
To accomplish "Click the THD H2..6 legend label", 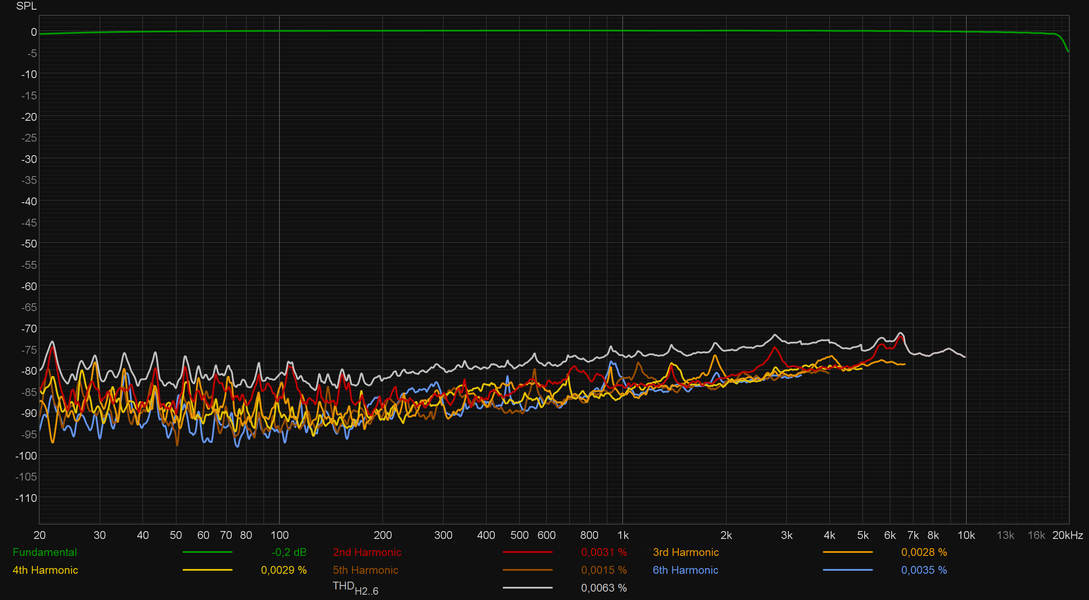I will tap(354, 589).
